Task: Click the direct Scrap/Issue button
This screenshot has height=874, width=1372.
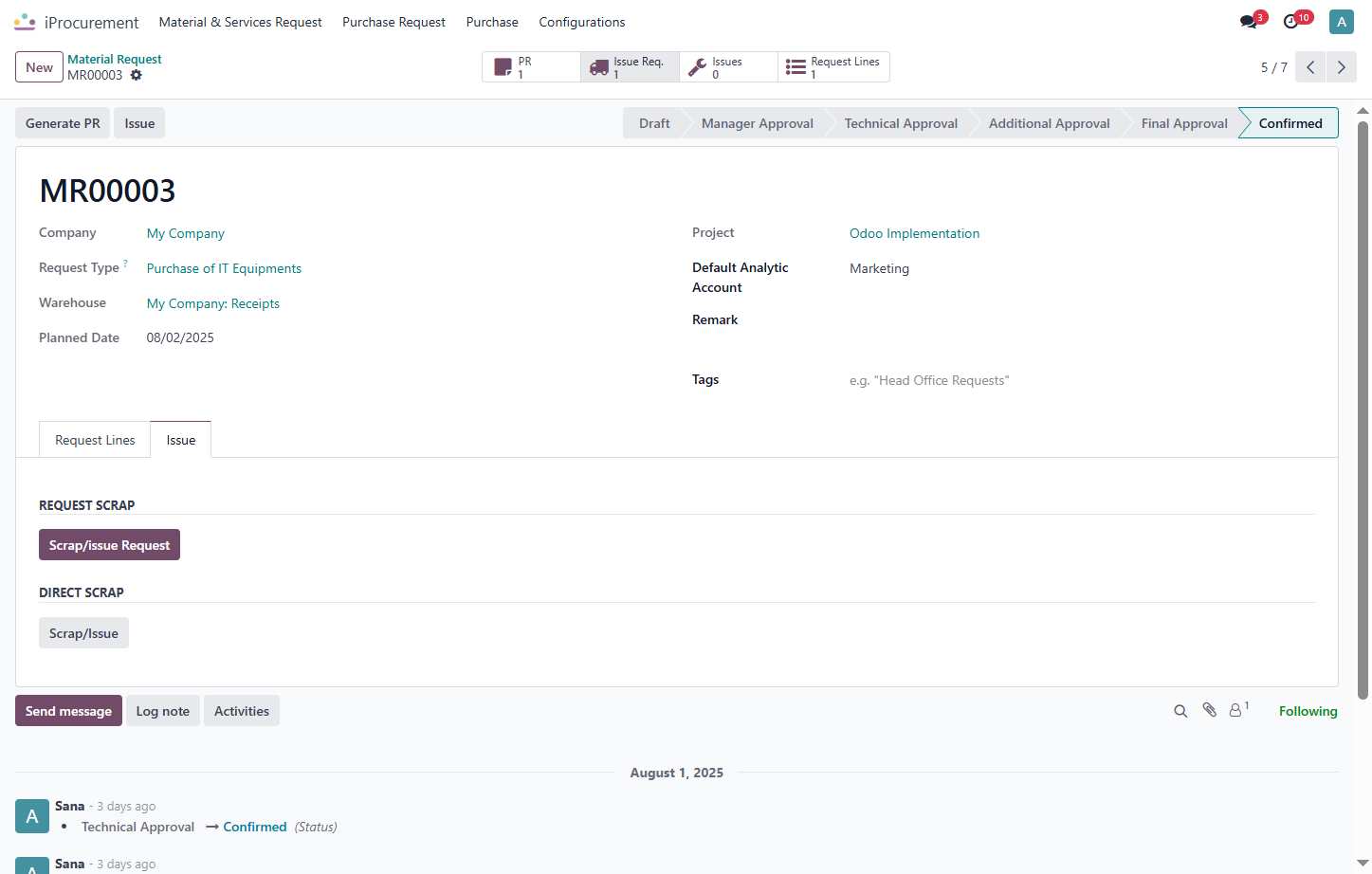Action: (x=83, y=633)
